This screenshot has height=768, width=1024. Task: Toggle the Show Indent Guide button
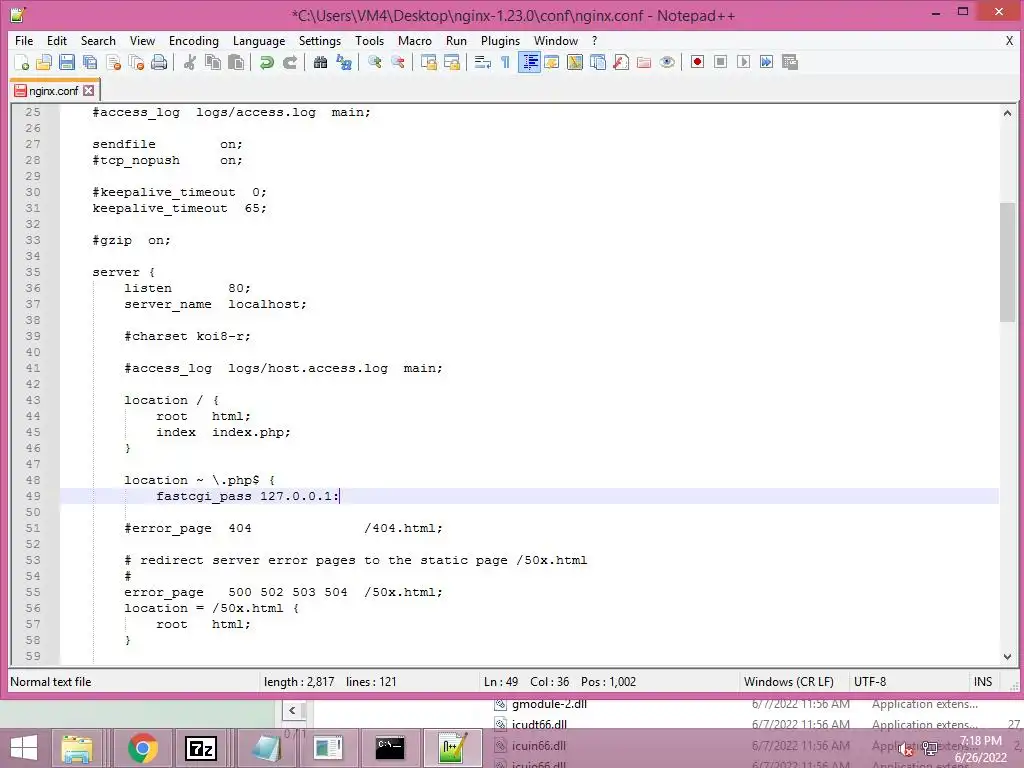tap(529, 62)
